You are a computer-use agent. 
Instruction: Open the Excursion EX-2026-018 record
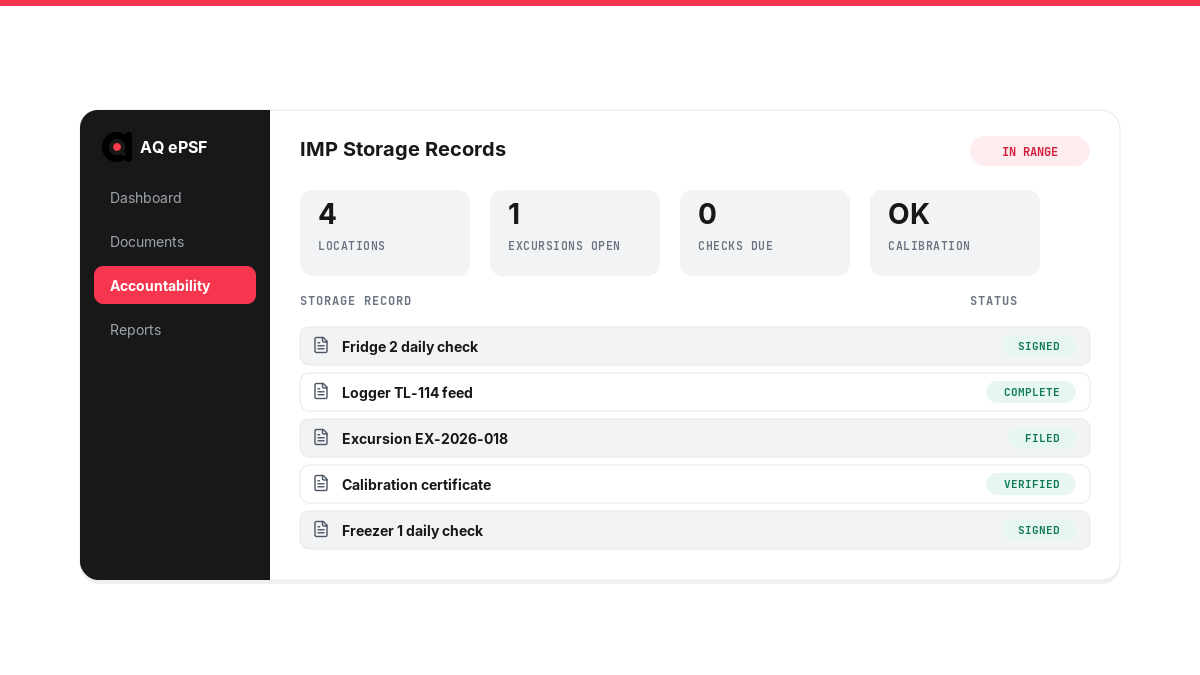[x=695, y=438]
